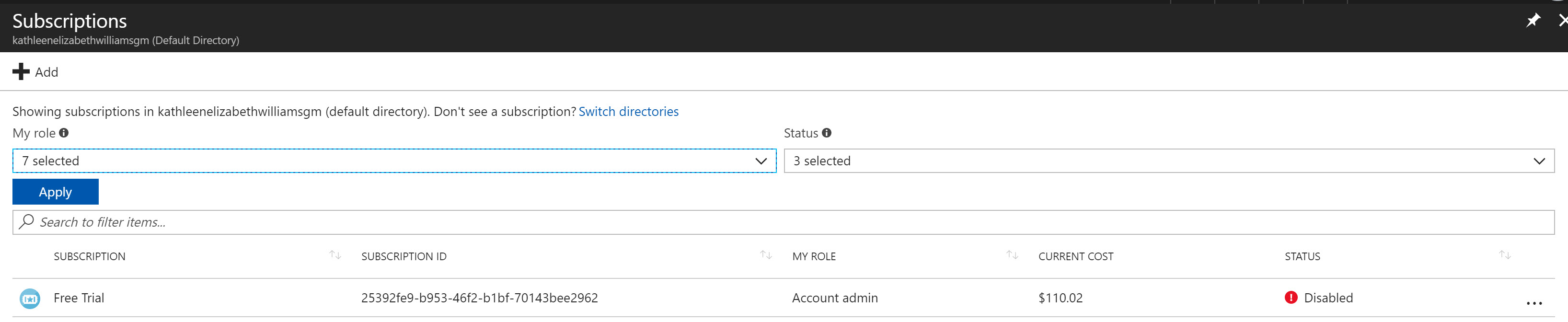The image size is (1568, 322).
Task: Sort by Status column arrows
Action: [x=1505, y=255]
